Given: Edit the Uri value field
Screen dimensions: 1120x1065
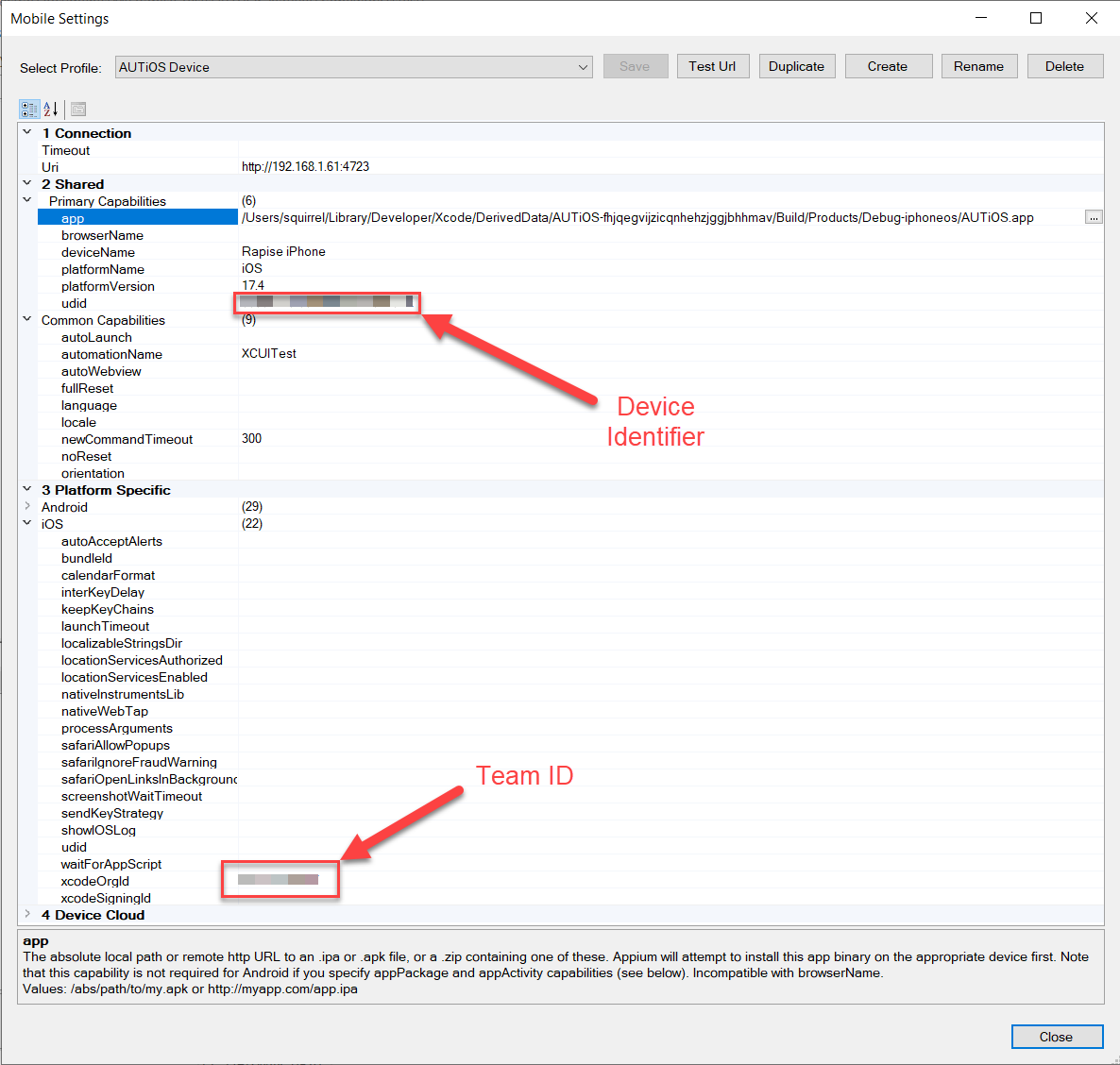Looking at the screenshot, I should (661, 167).
